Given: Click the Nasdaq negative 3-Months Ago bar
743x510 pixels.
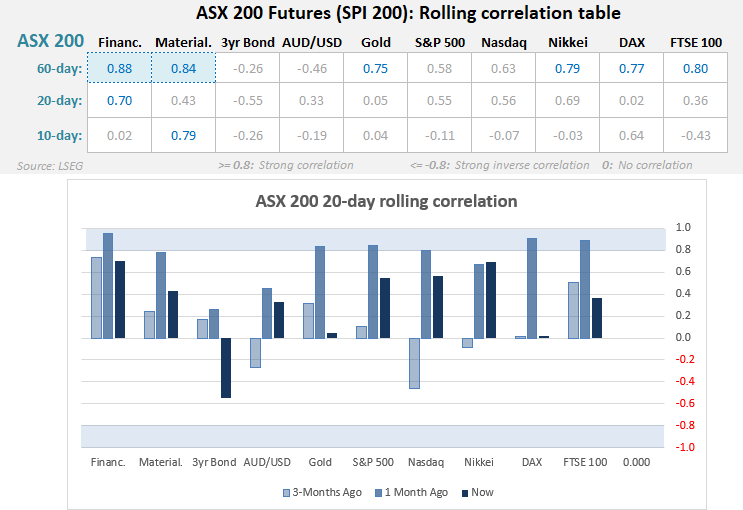Looking at the screenshot, I should tap(413, 363).
